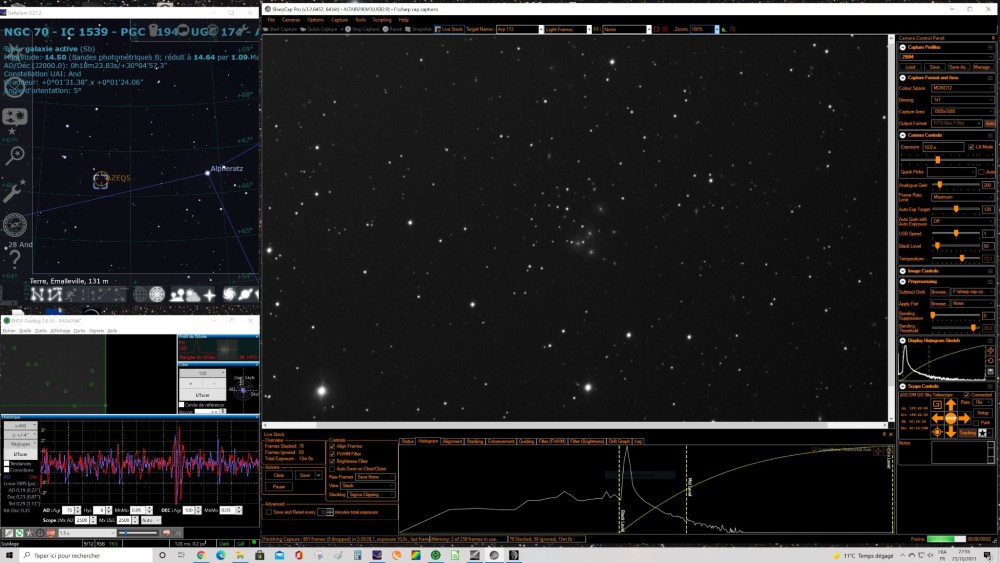Viewport: 1000px width, 563px height.
Task: Click scope control left arrow in SharpCap
Action: click(937, 418)
